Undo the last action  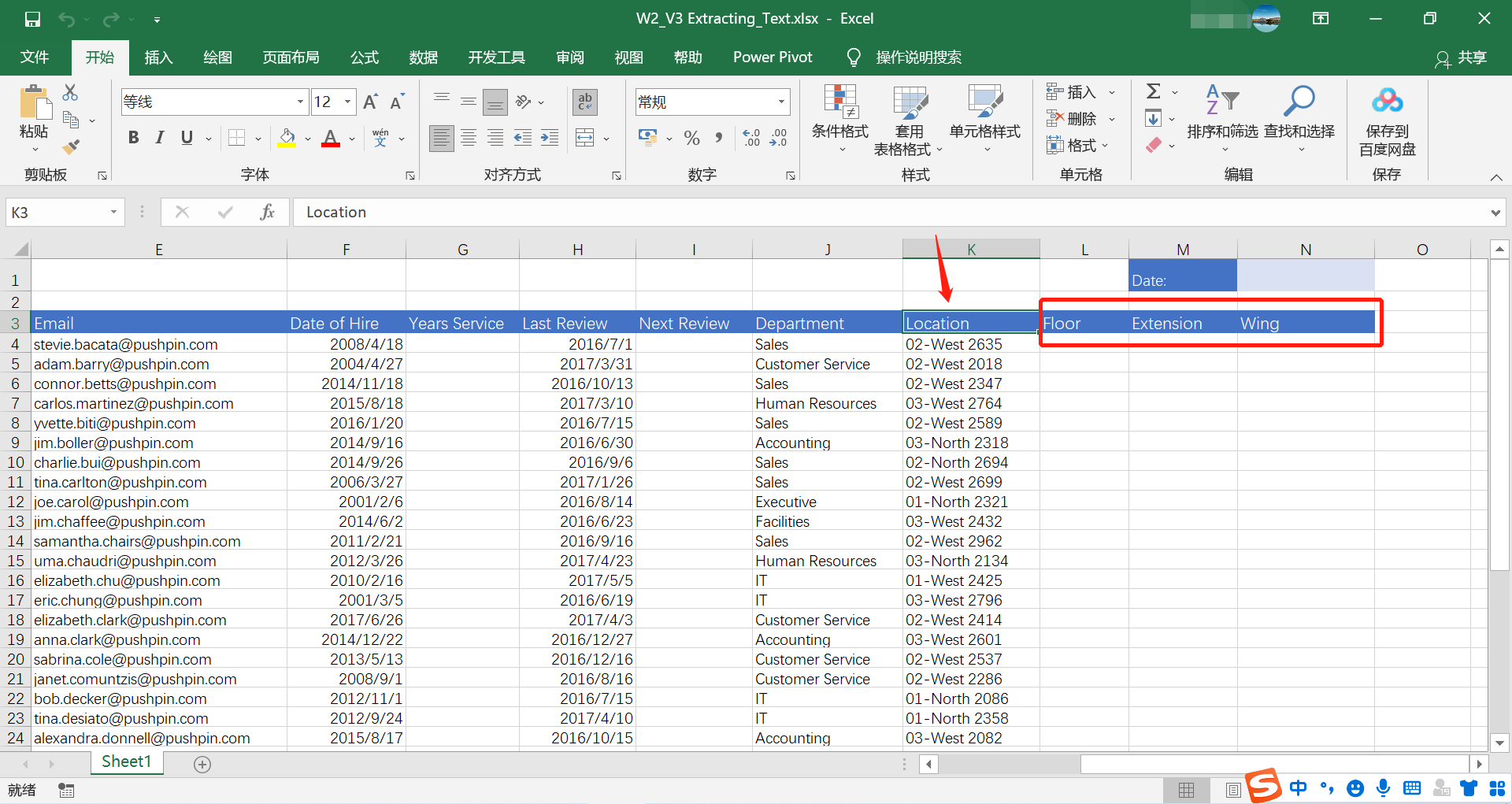[67, 19]
